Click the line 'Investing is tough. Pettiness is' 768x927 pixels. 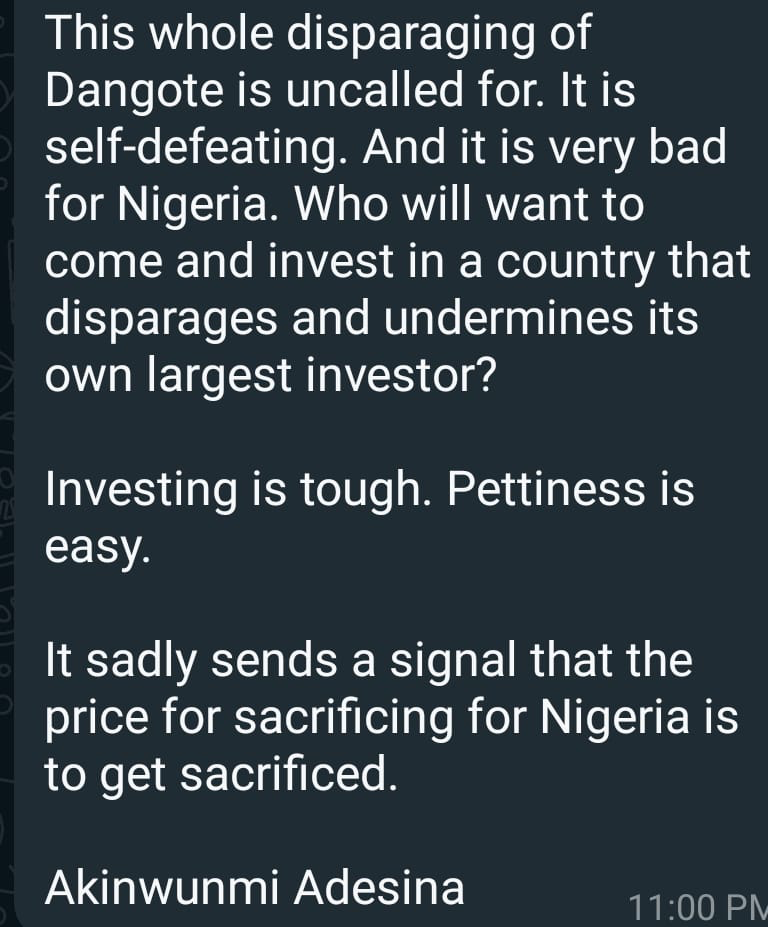point(370,490)
